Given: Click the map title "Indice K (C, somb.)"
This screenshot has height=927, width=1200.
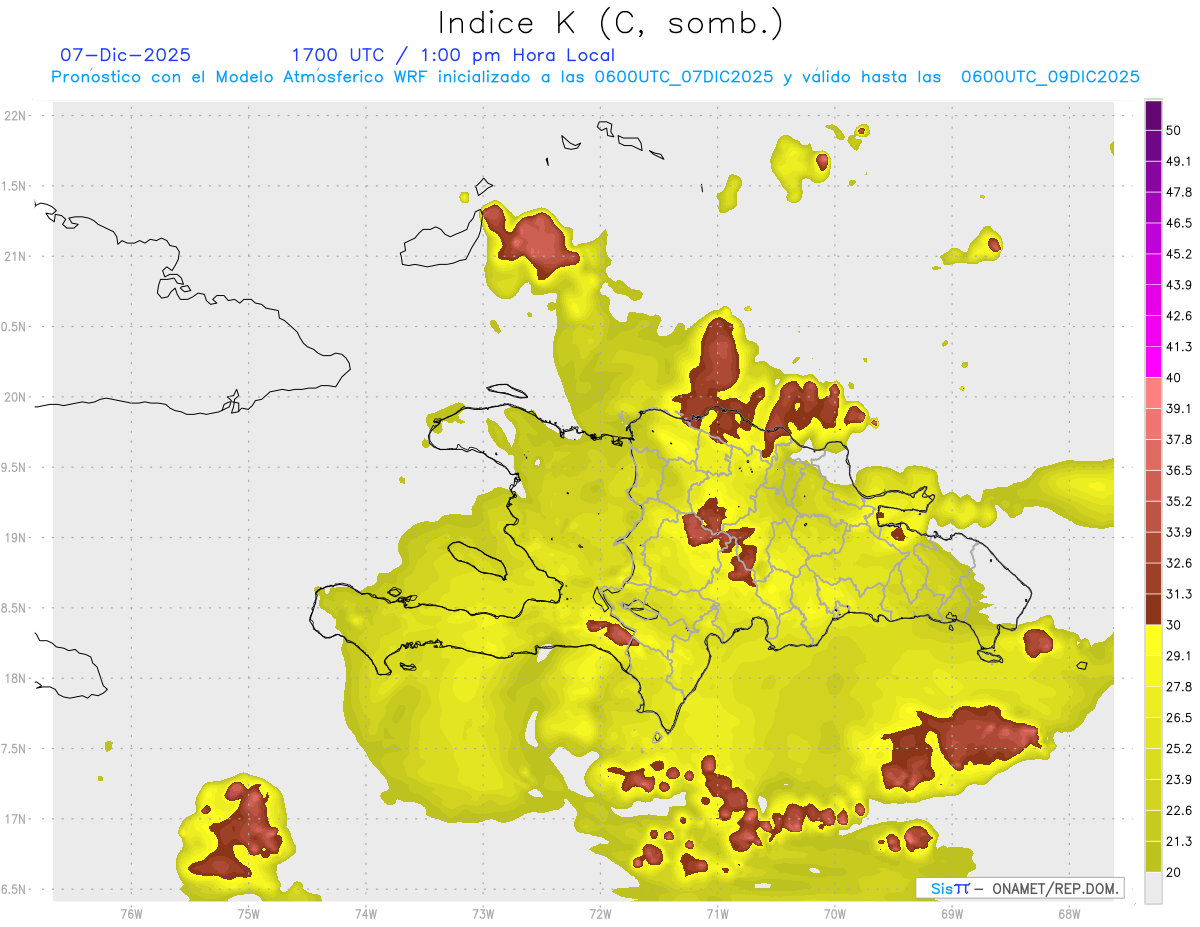Looking at the screenshot, I should (x=611, y=23).
